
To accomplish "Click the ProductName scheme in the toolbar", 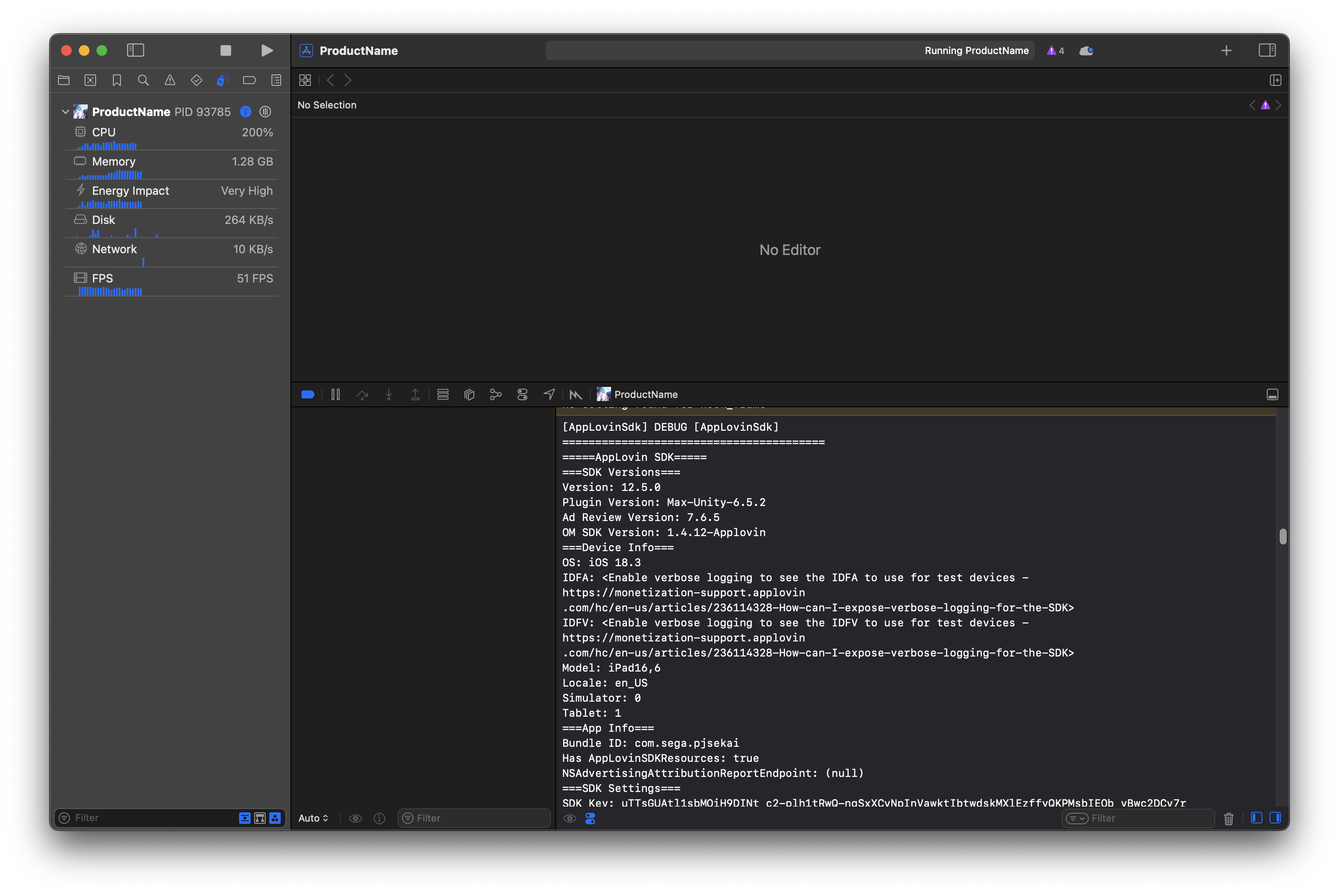I will pyautogui.click(x=349, y=50).
